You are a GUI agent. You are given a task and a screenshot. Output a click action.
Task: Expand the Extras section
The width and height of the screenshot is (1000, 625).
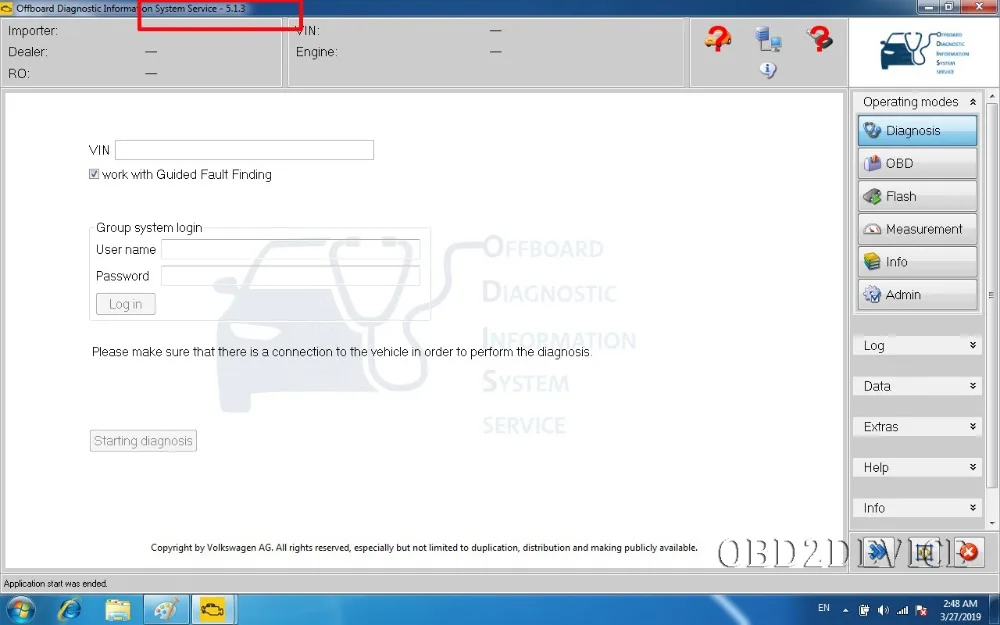point(918,427)
